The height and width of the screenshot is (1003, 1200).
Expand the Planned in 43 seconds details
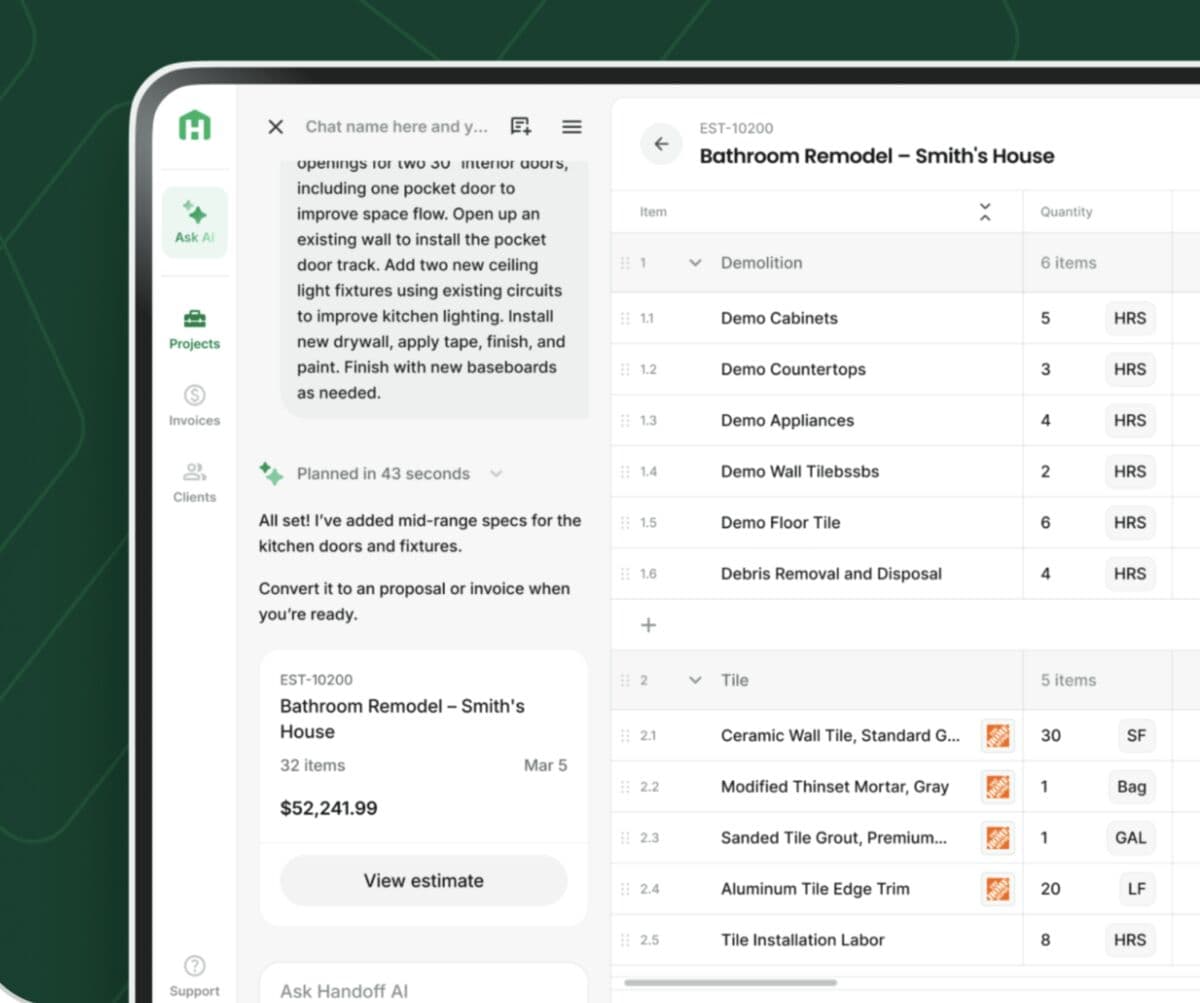pyautogui.click(x=496, y=474)
